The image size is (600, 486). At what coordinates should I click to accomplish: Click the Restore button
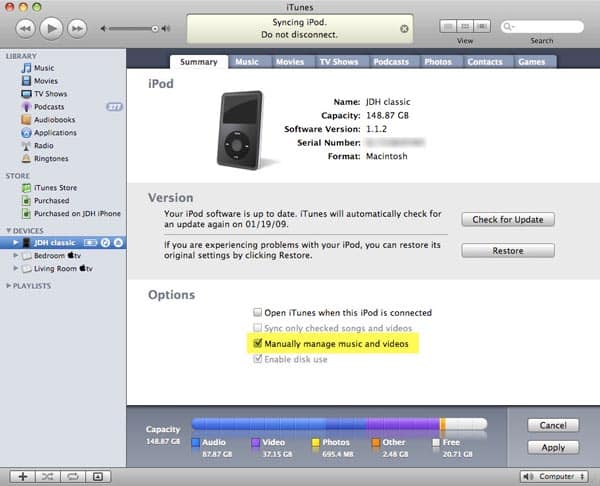coord(508,251)
